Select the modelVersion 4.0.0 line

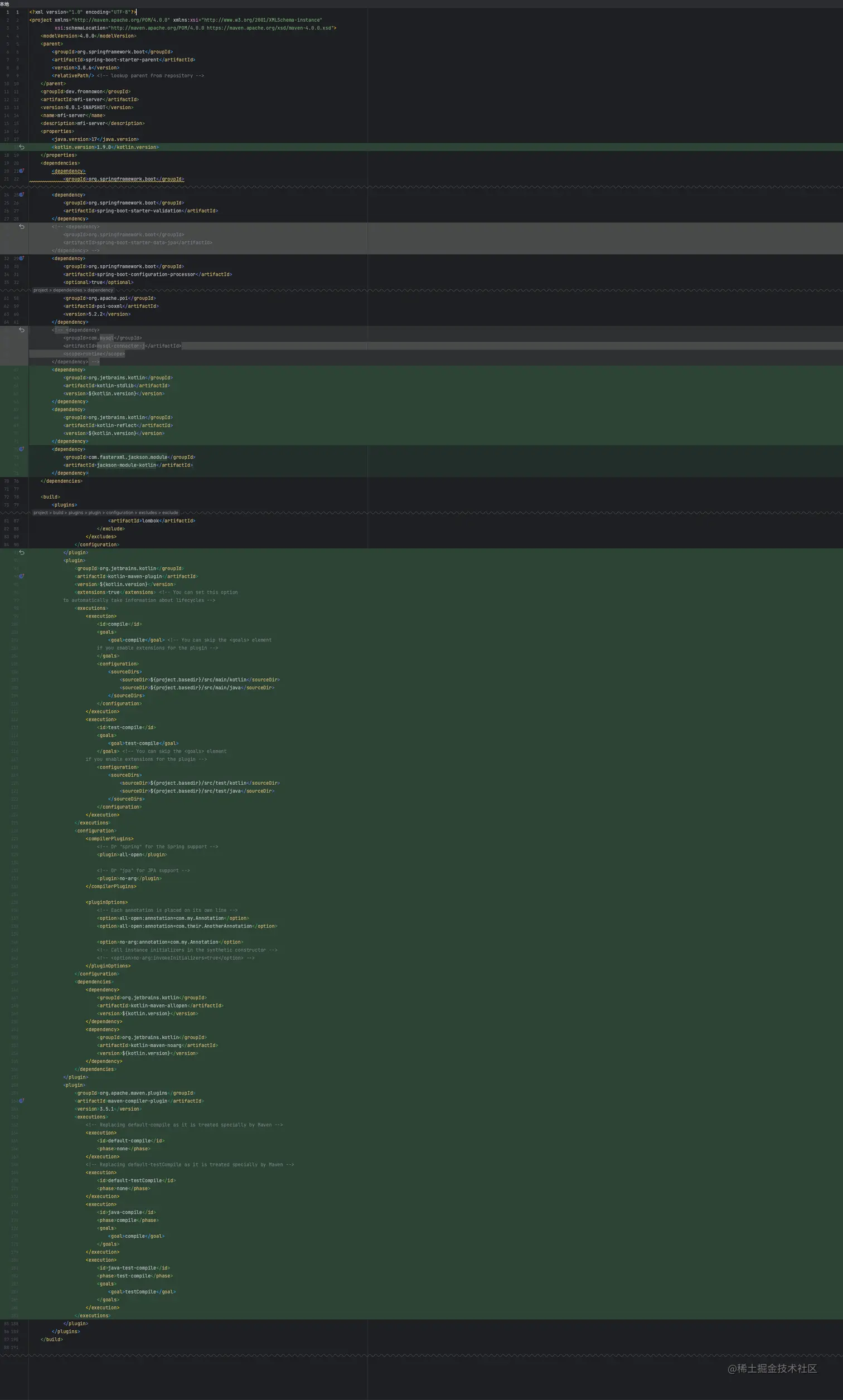[x=88, y=36]
